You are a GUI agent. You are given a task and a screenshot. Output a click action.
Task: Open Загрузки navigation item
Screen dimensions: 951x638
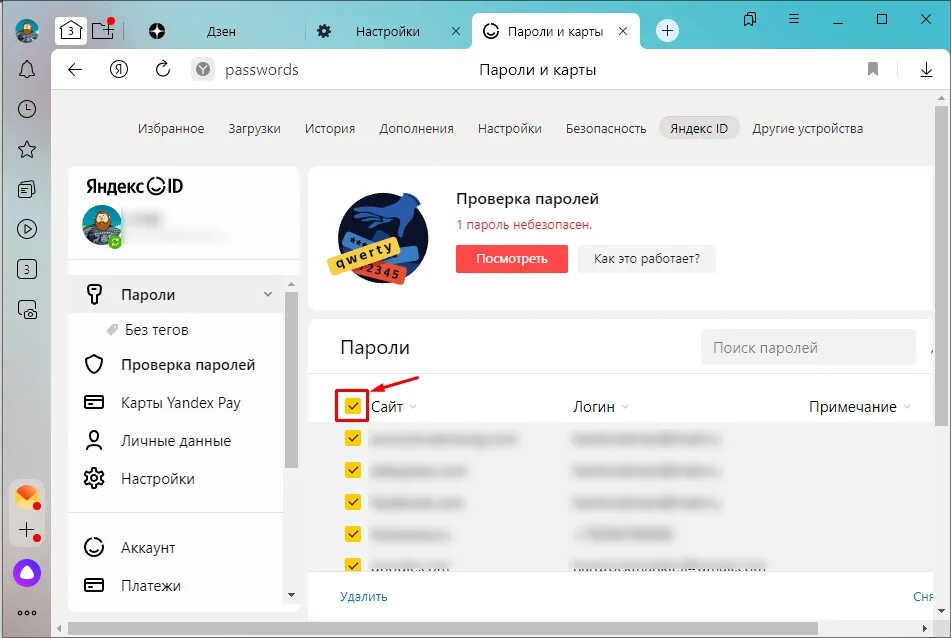(254, 129)
